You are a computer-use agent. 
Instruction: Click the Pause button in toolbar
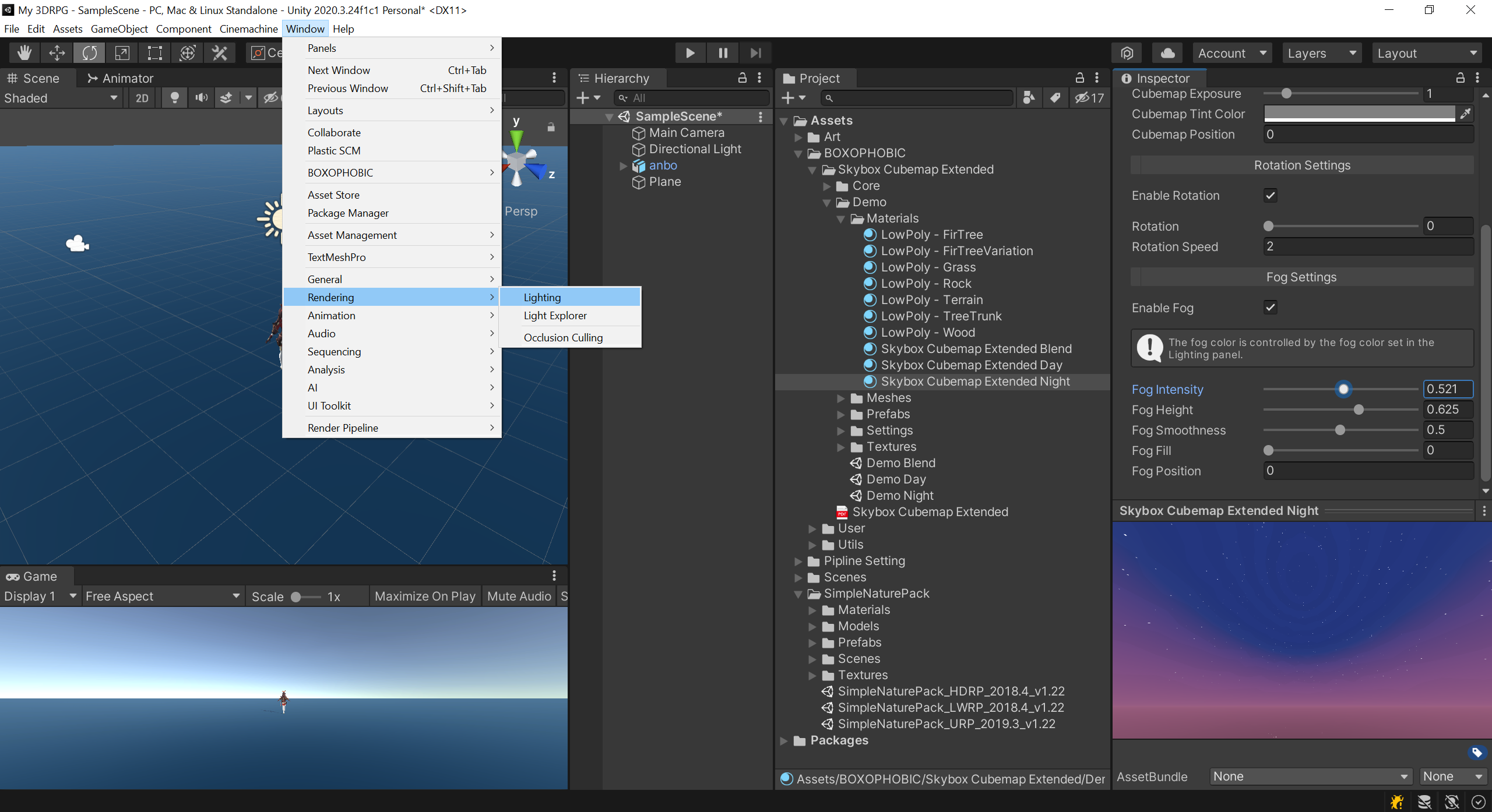tap(722, 52)
